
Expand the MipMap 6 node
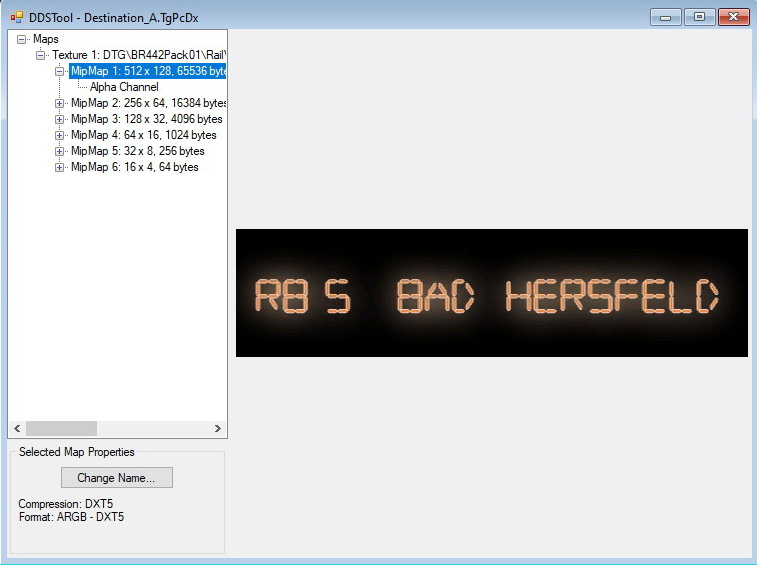point(59,167)
